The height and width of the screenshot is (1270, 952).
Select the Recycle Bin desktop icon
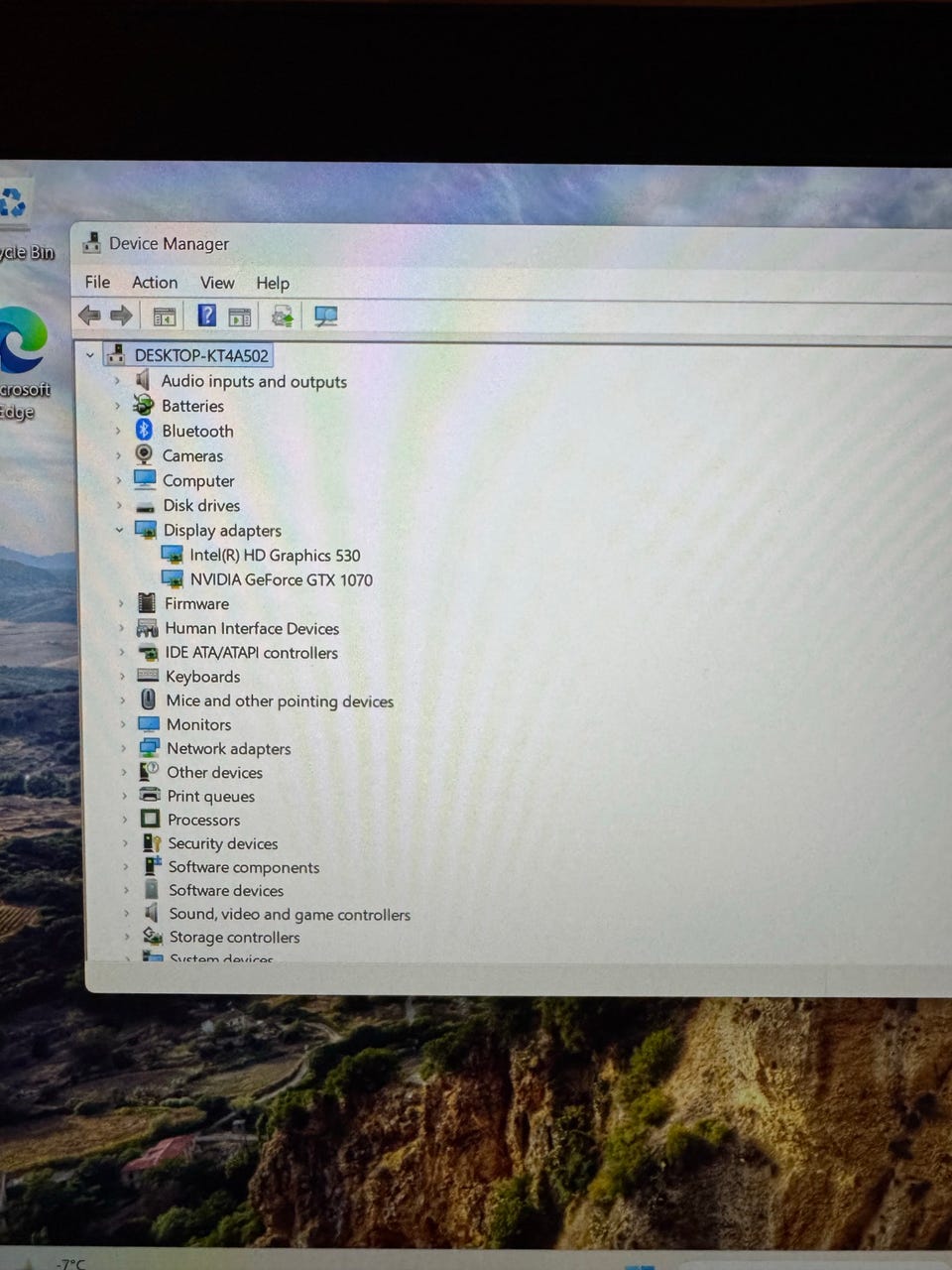pyautogui.click(x=24, y=221)
